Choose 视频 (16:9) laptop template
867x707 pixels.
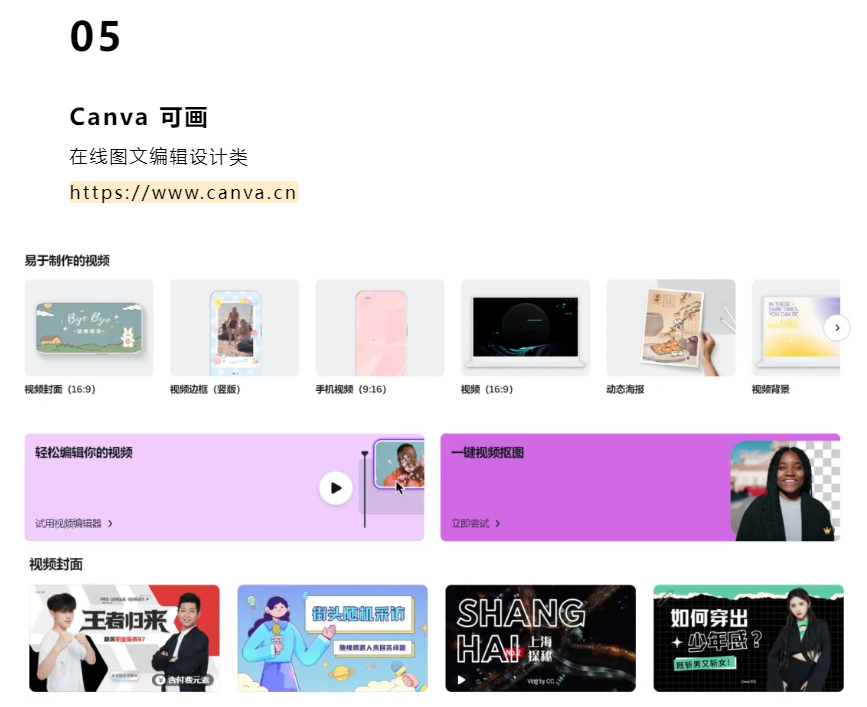tap(525, 328)
